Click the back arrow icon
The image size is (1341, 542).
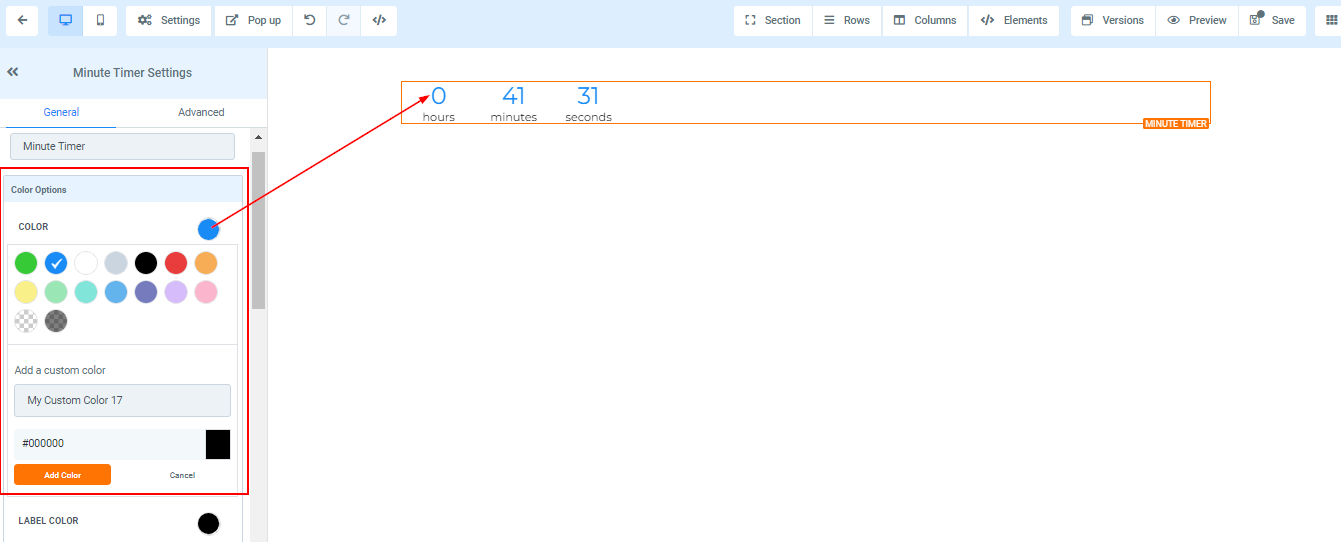point(22,20)
